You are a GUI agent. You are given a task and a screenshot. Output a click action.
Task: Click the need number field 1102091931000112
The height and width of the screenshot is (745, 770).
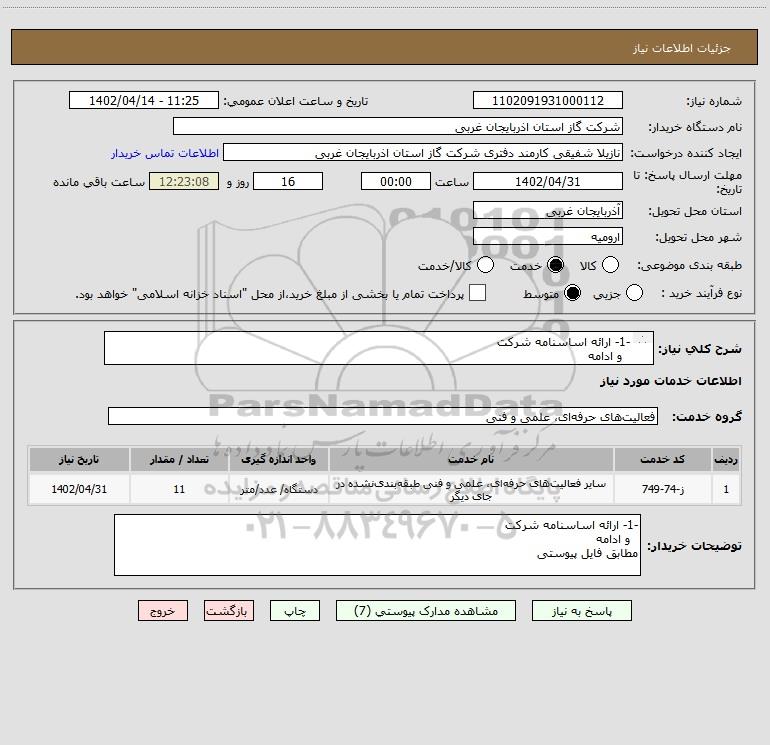(x=548, y=101)
